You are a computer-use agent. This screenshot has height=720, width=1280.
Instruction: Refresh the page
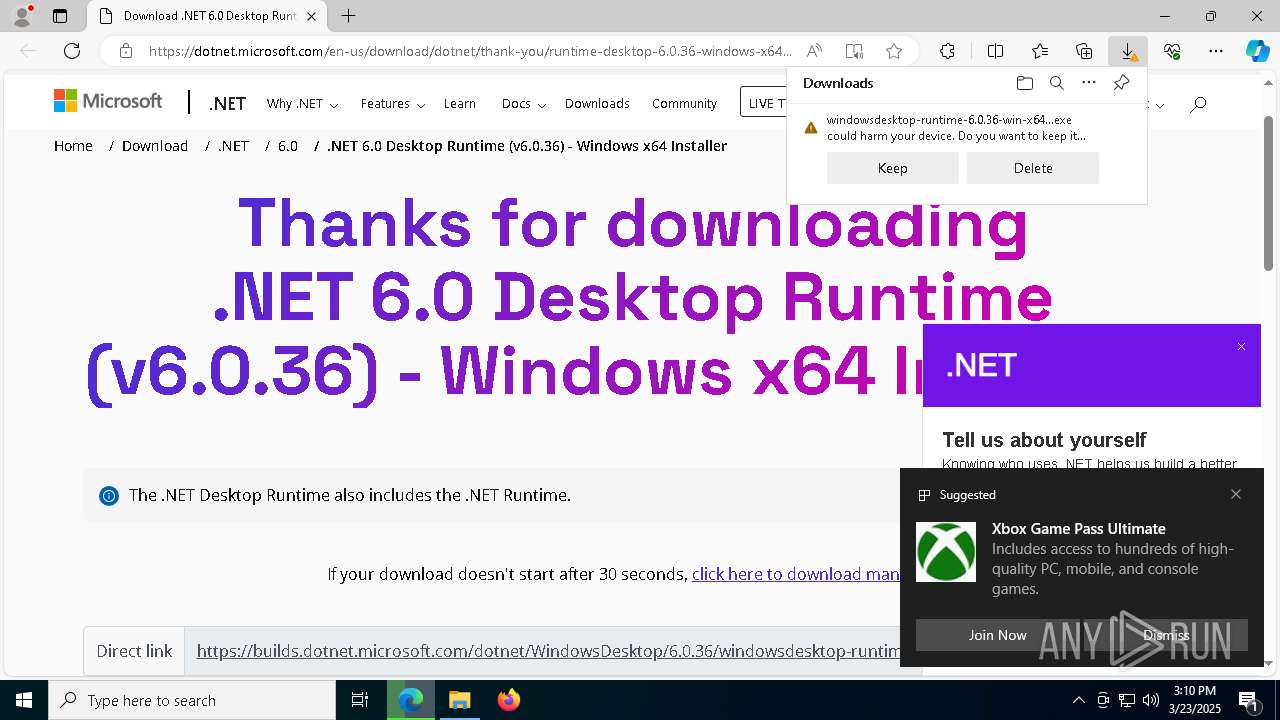(72, 51)
